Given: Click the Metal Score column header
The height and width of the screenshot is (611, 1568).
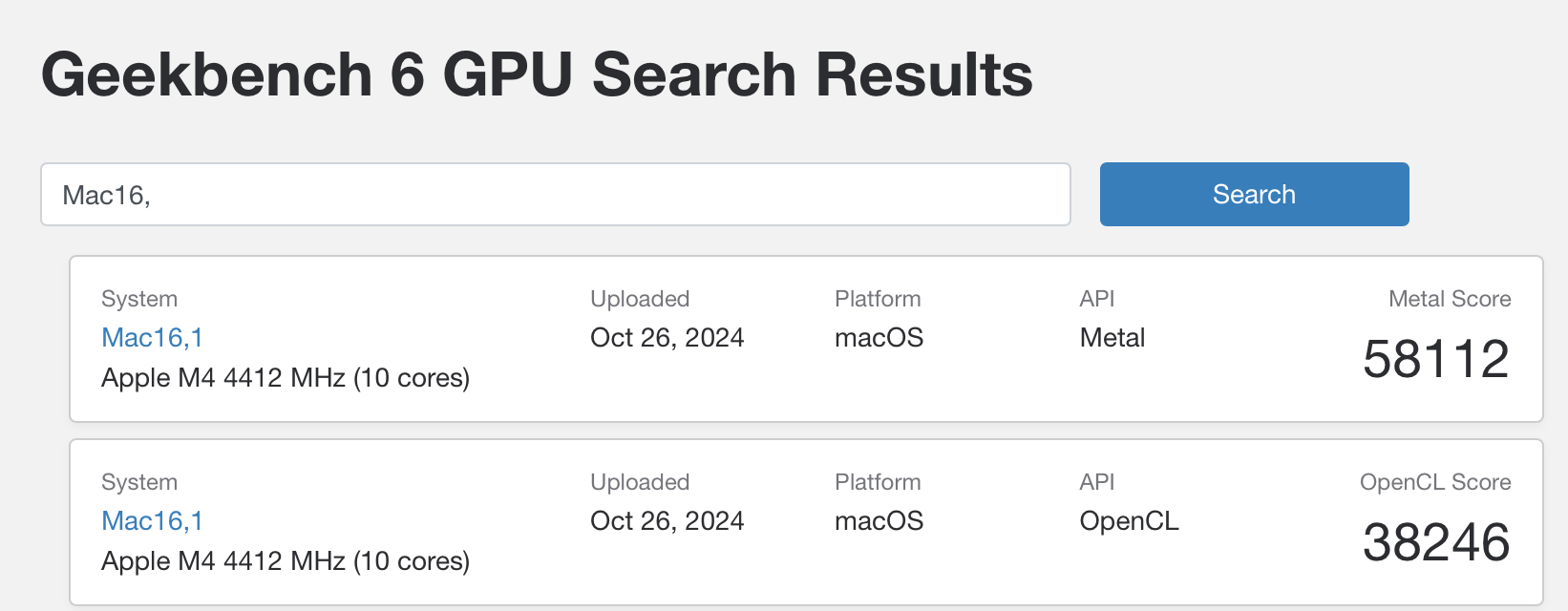Looking at the screenshot, I should [1449, 298].
